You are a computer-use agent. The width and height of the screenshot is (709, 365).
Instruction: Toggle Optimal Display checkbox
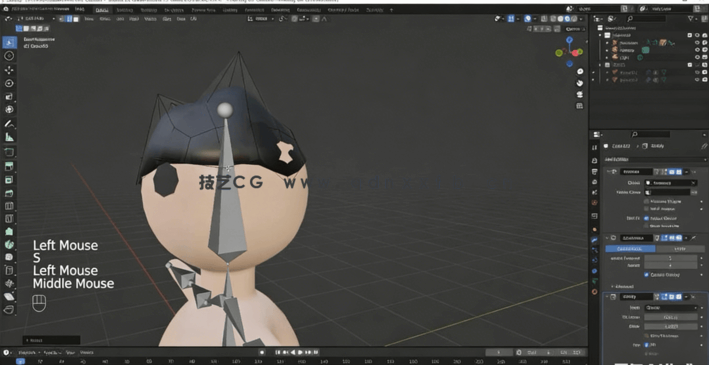pos(647,275)
